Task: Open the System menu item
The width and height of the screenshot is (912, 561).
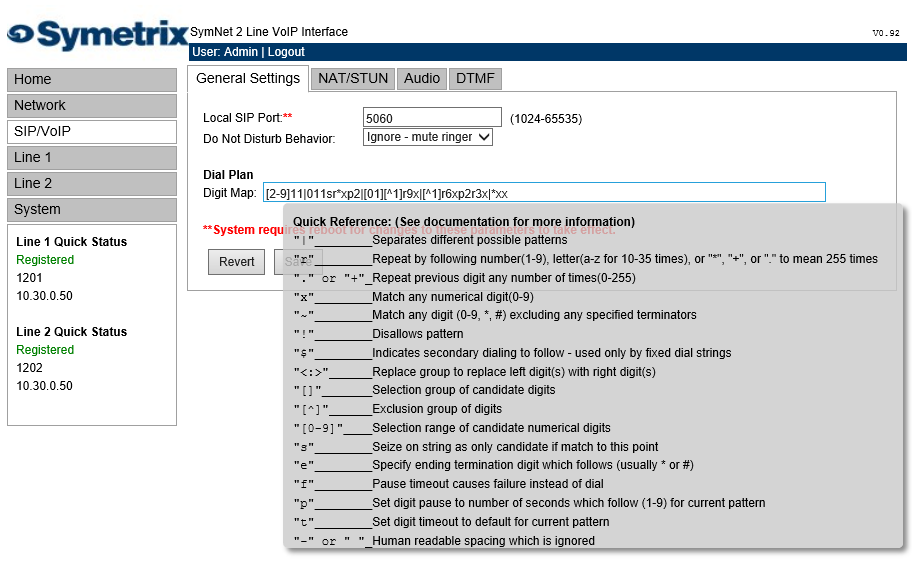Action: point(92,209)
